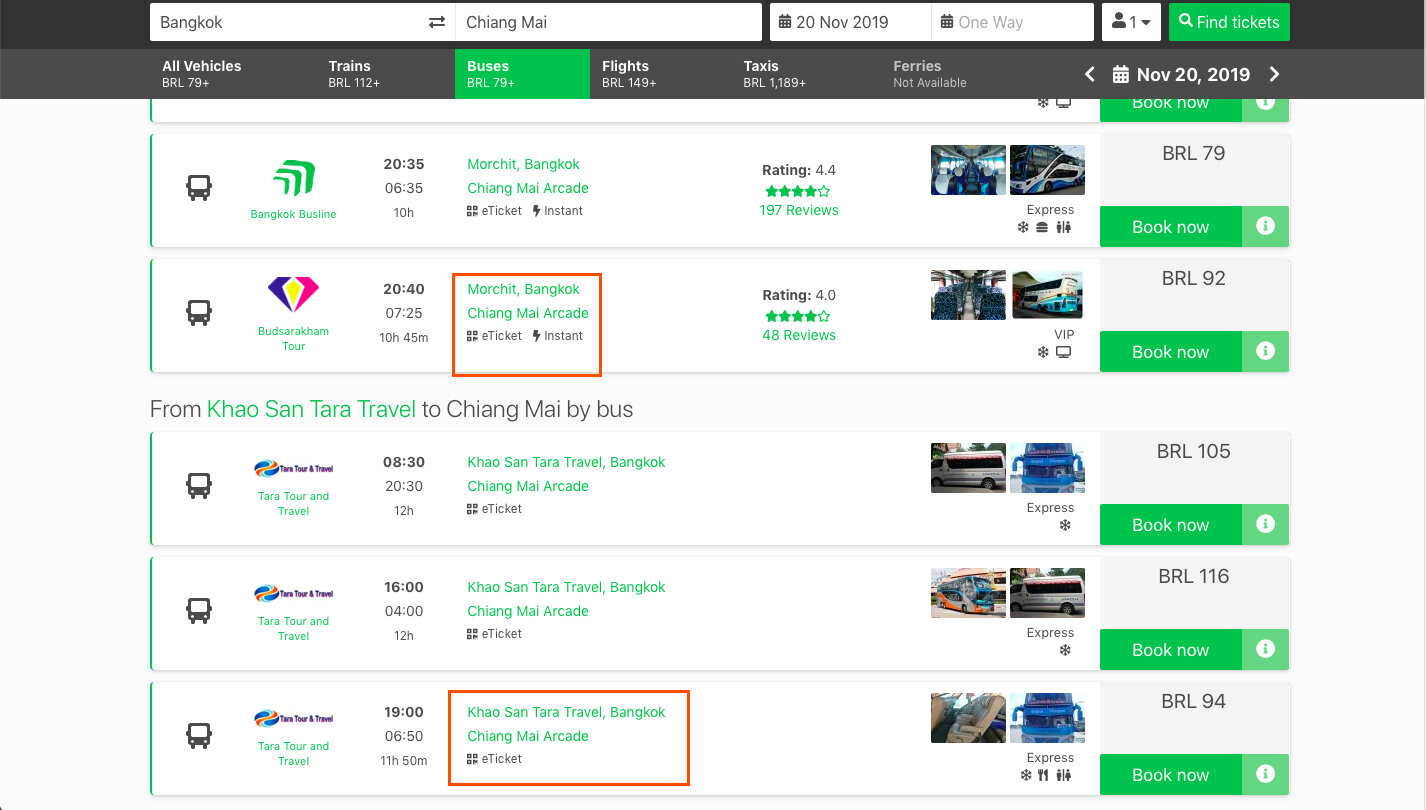View first bus photo for Bangkok Busline
The width and height of the screenshot is (1426, 810).
click(968, 170)
